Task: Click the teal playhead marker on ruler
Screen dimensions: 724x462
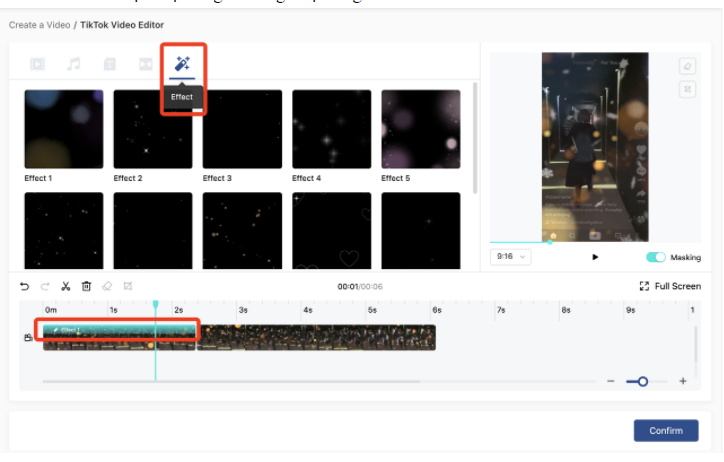Action: point(156,304)
